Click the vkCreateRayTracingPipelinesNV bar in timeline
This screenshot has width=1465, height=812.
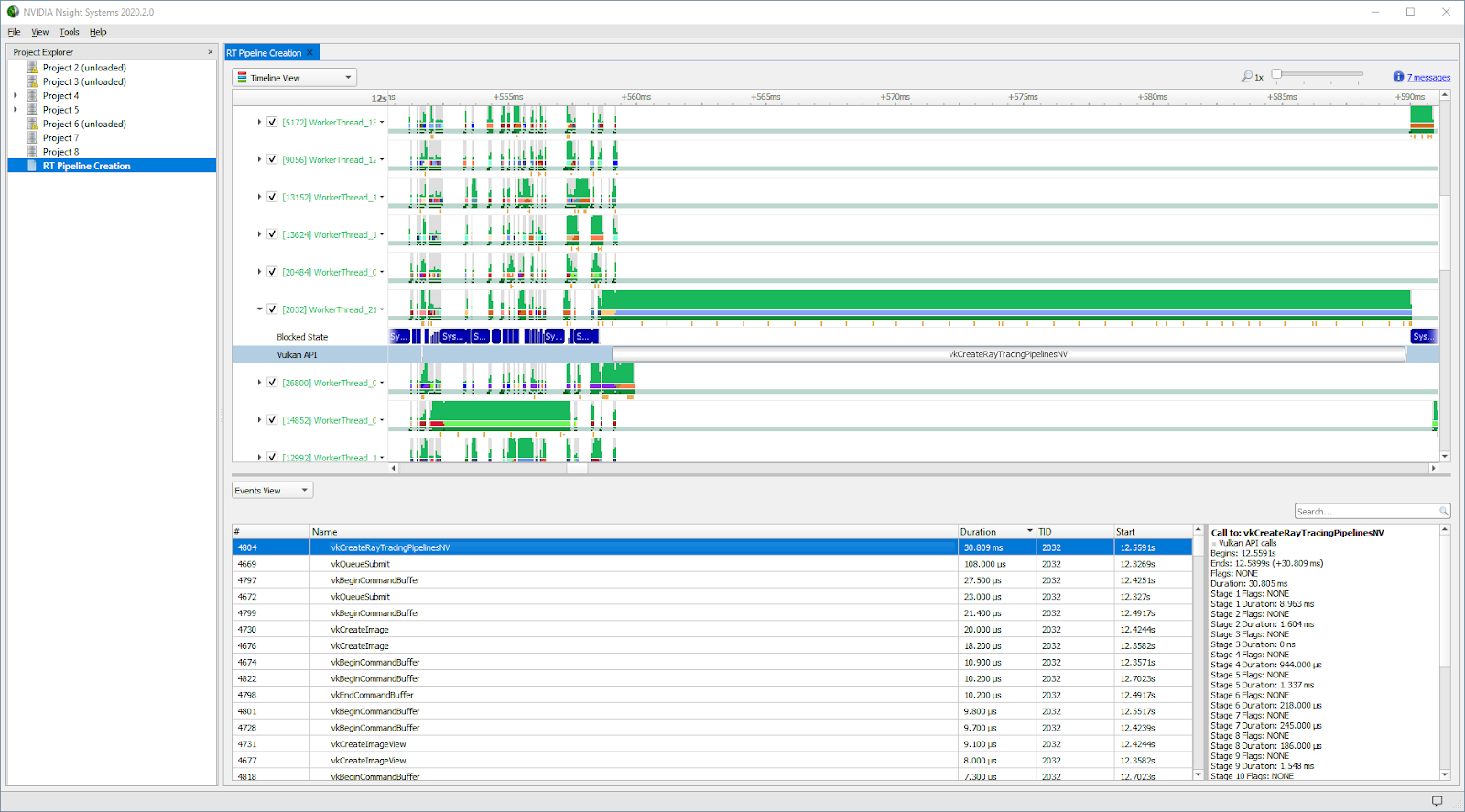click(1008, 354)
